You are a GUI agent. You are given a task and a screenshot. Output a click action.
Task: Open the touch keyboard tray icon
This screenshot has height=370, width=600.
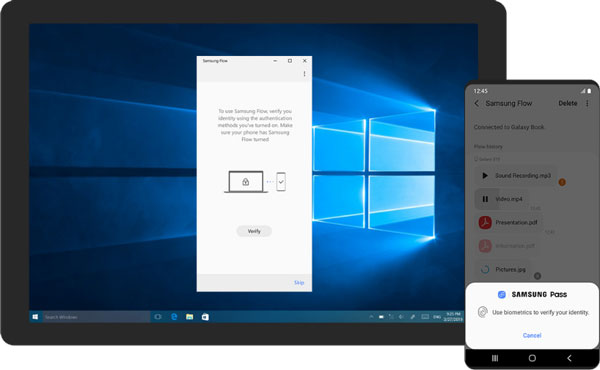click(425, 317)
